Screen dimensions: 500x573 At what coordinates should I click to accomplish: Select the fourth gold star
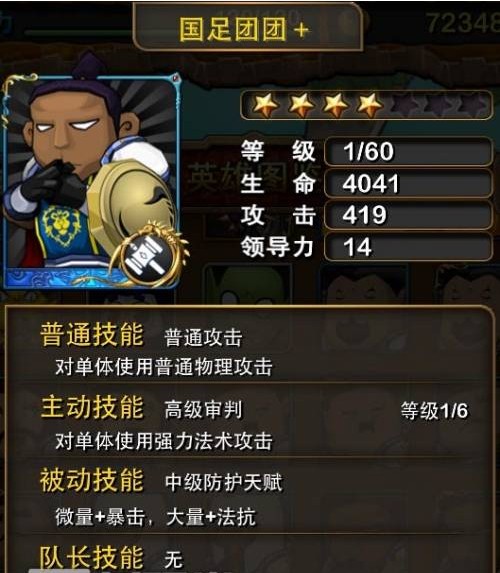point(369,105)
